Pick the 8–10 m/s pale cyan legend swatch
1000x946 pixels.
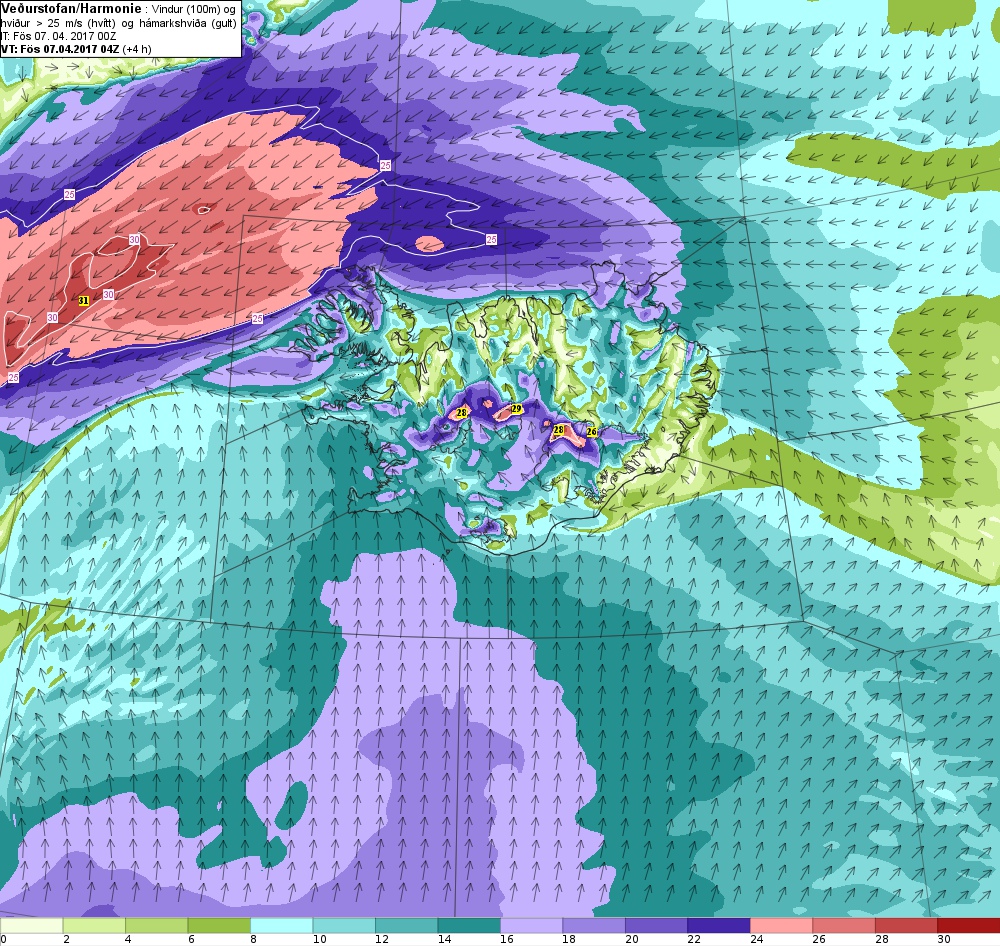click(281, 925)
